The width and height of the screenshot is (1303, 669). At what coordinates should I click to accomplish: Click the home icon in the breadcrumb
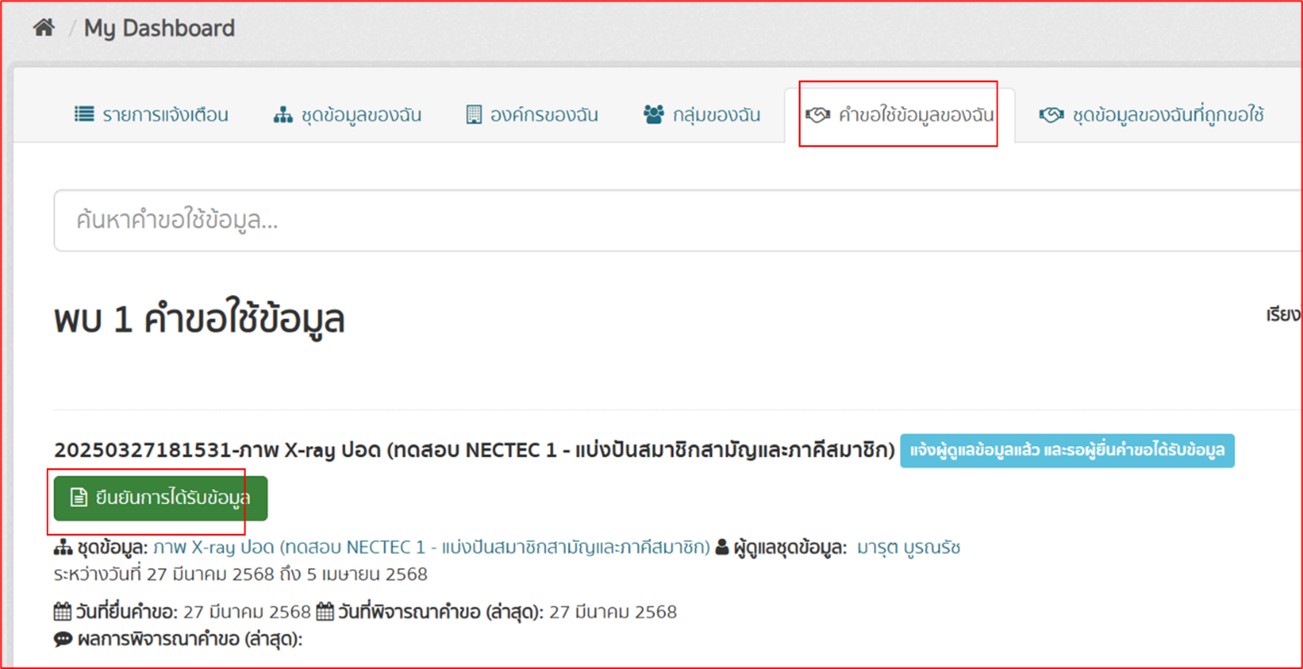click(x=43, y=27)
